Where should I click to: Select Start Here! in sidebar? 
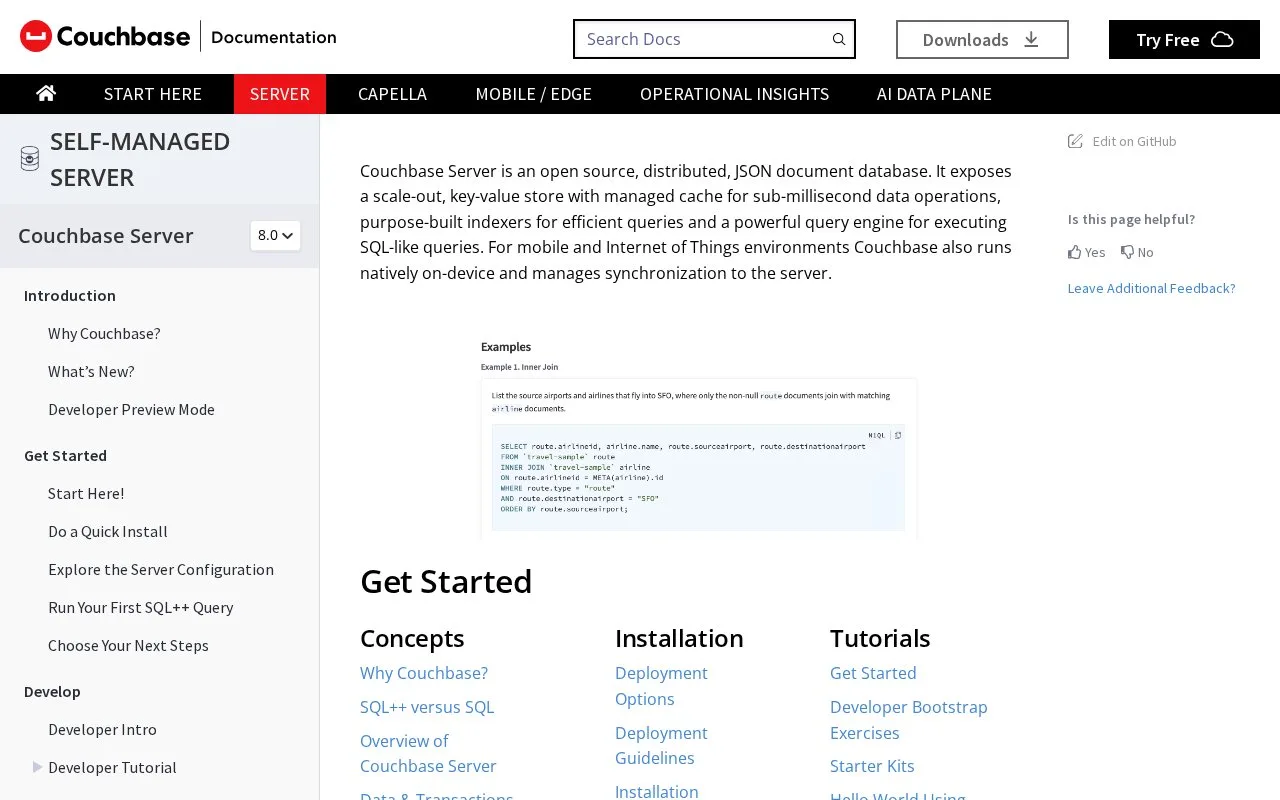pos(86,493)
